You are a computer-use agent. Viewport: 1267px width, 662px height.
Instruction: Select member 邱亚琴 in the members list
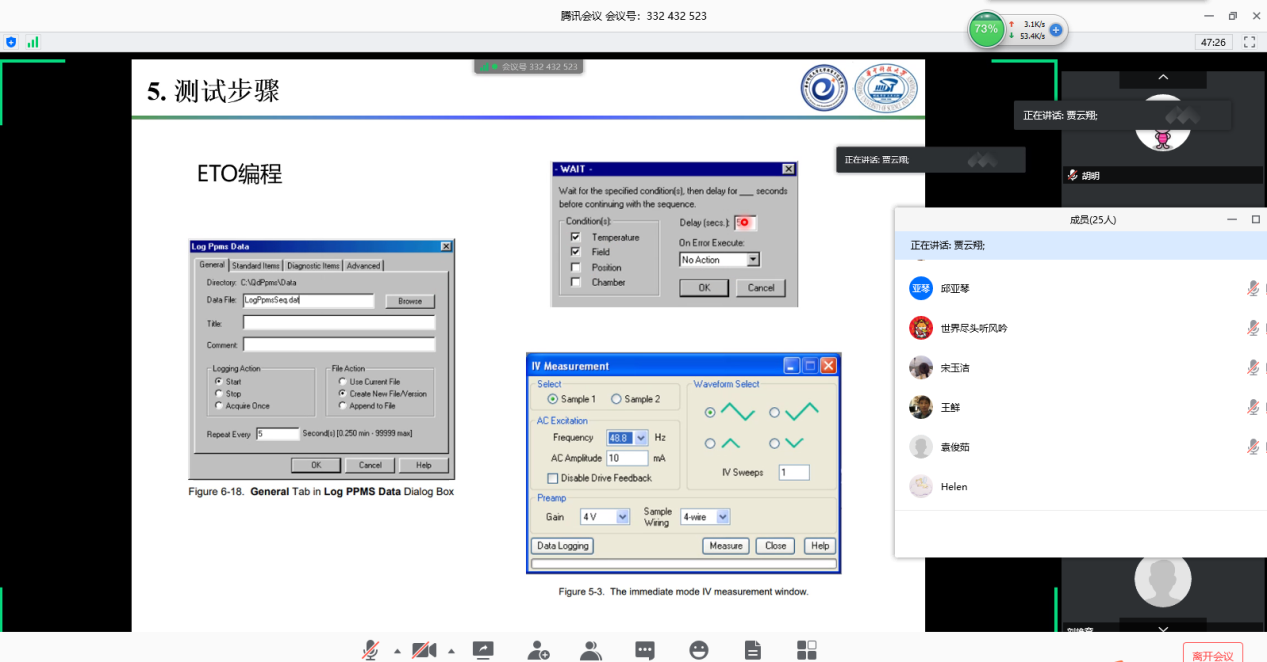pos(955,288)
